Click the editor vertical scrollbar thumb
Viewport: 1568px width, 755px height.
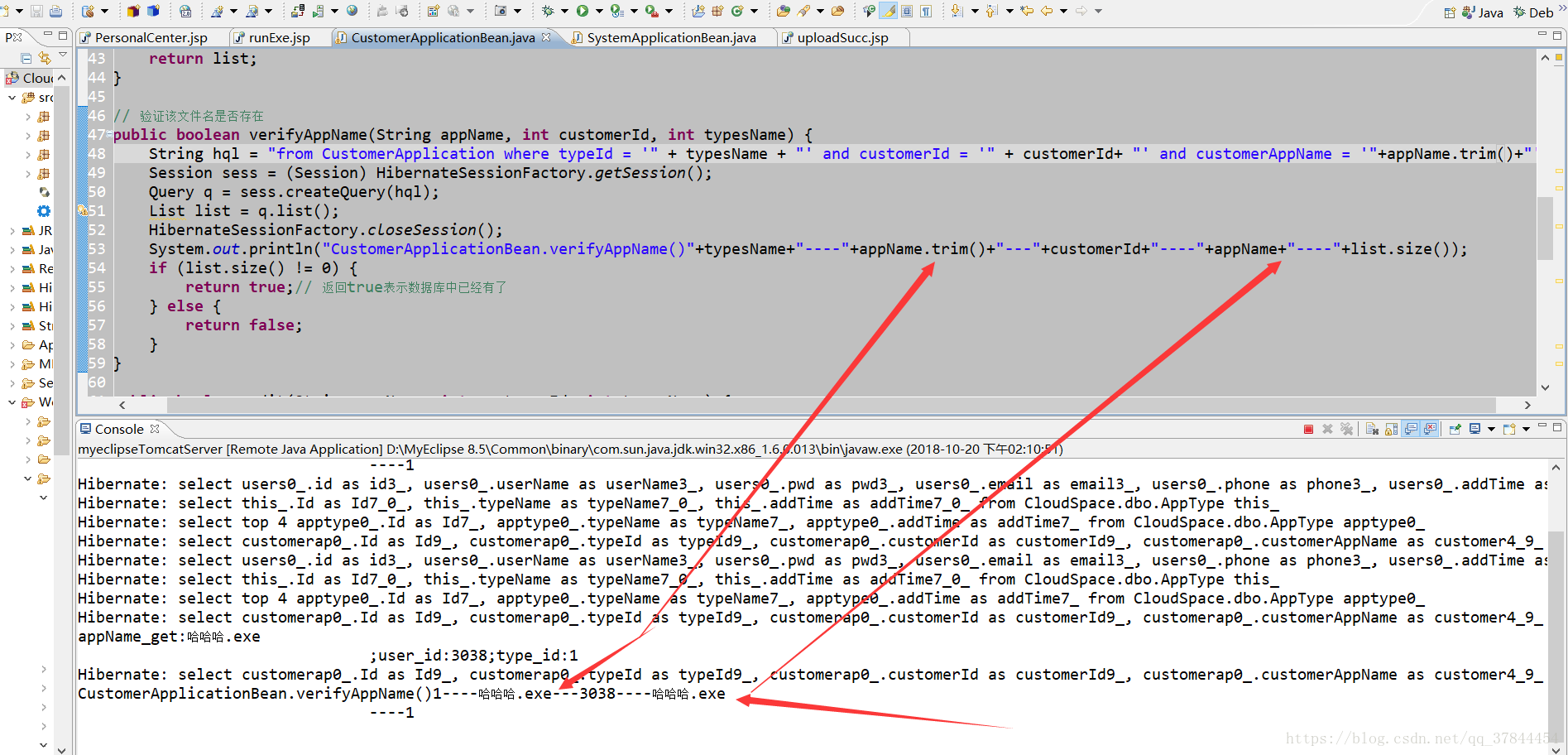tap(1544, 228)
